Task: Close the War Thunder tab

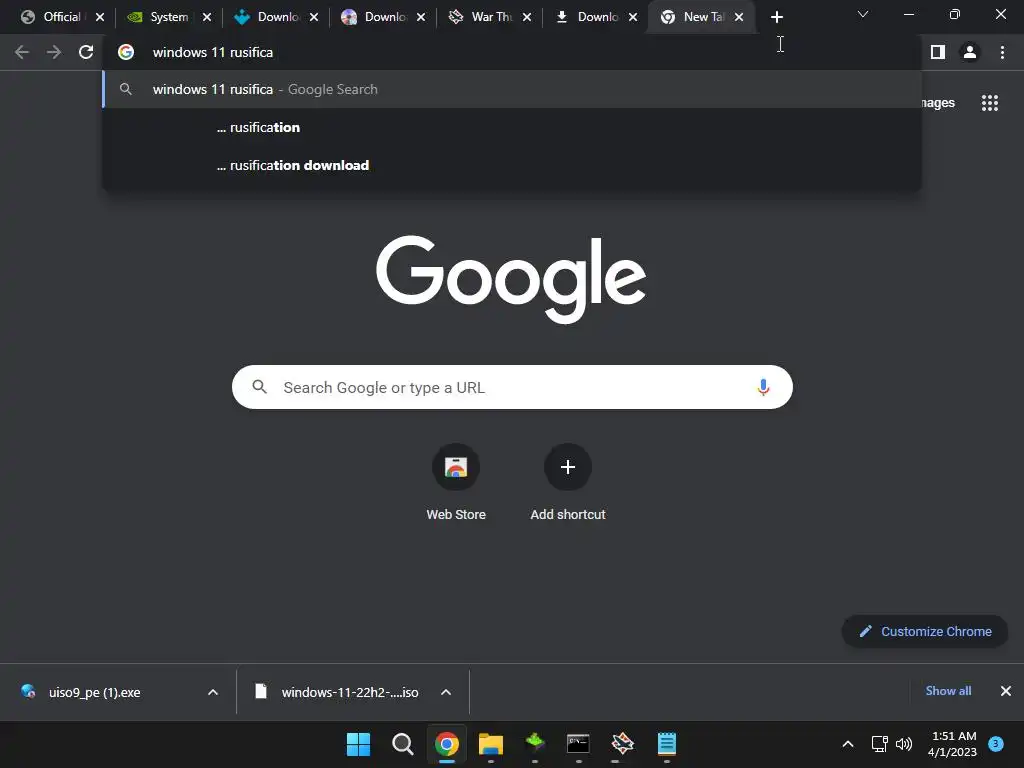Action: (x=526, y=17)
